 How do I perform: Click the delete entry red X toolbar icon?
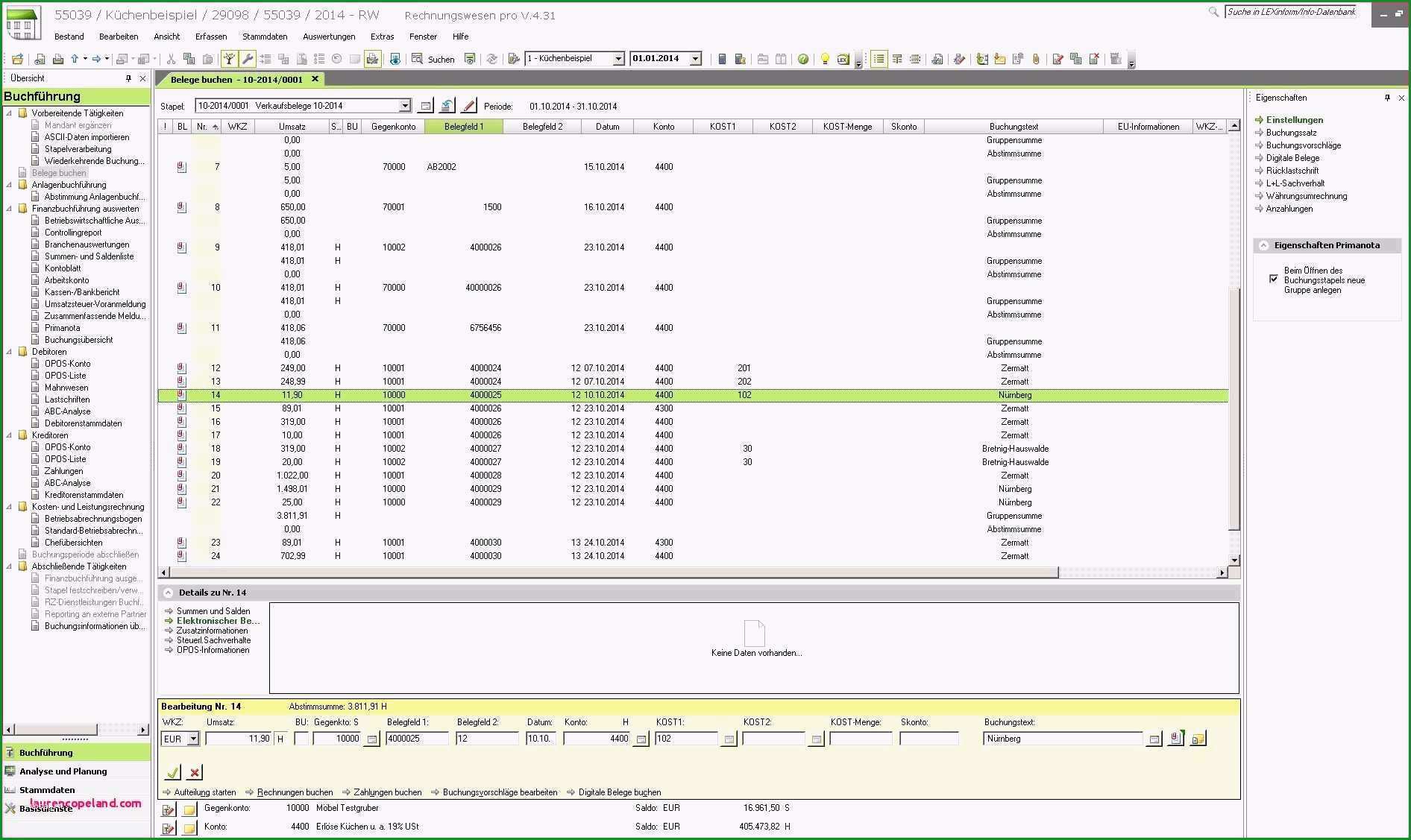point(1094,59)
